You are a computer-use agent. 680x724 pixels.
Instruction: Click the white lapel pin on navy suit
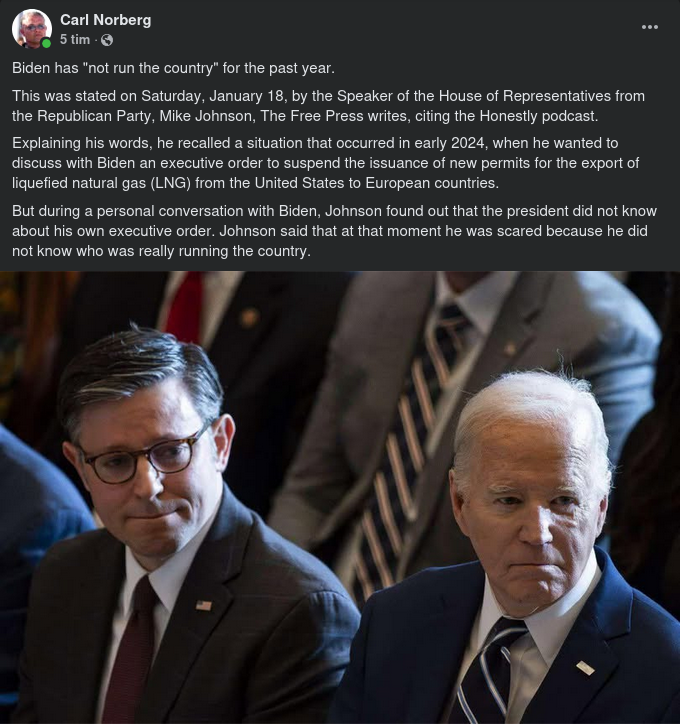585,668
